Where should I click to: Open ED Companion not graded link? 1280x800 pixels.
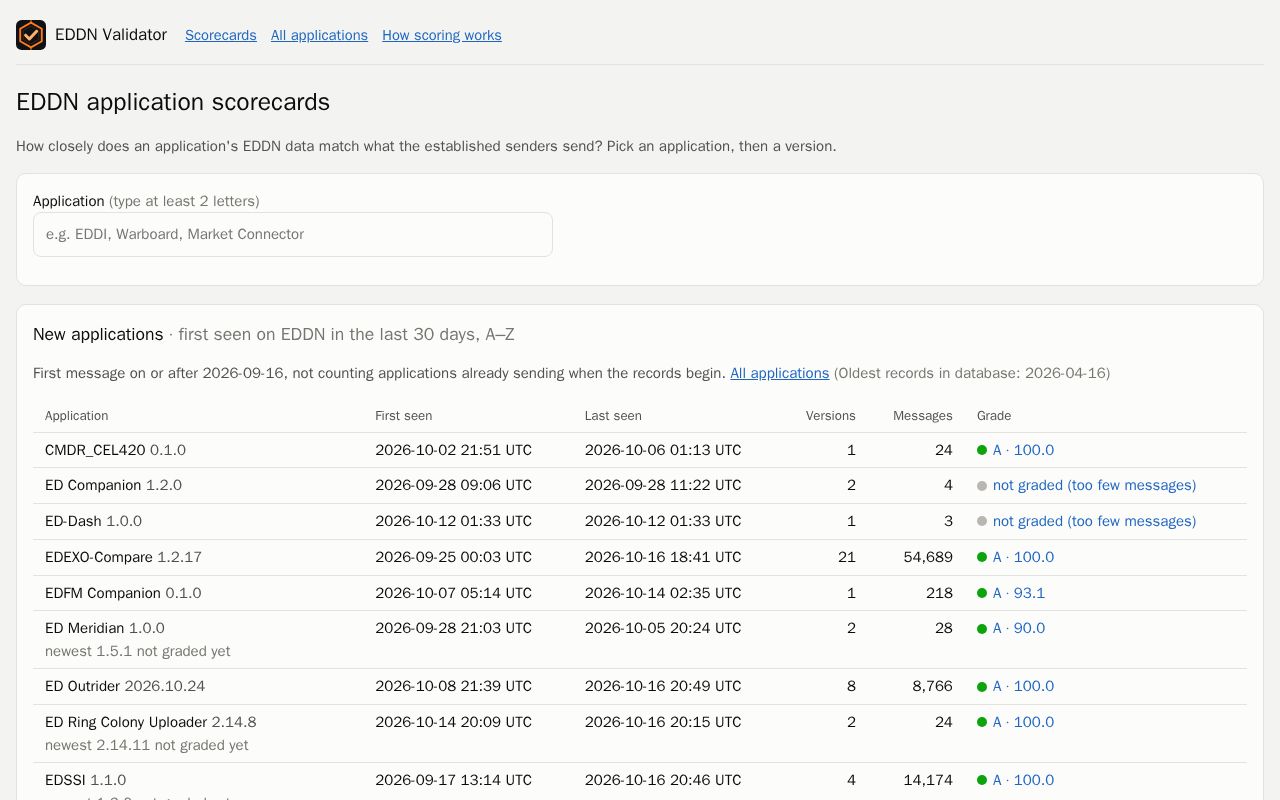[x=1094, y=485]
